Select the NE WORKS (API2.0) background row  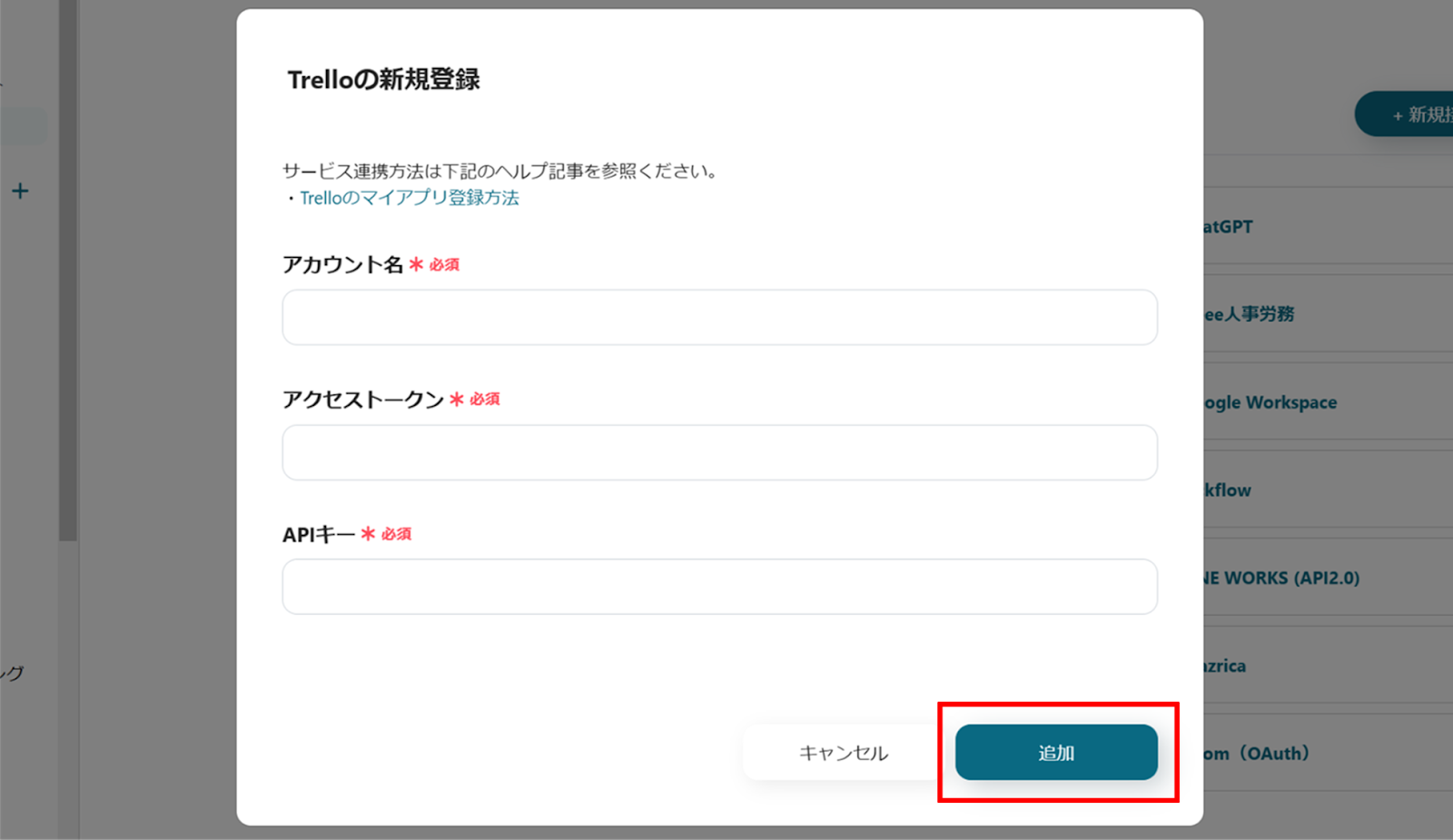(1328, 578)
